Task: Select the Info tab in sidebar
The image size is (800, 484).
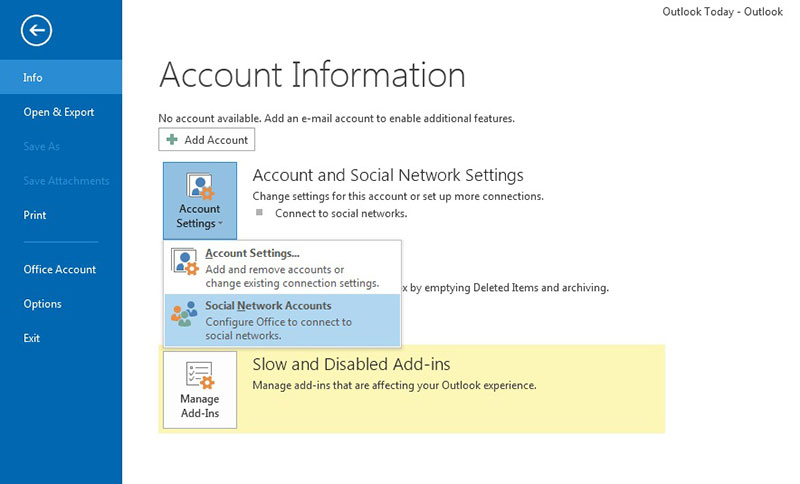Action: click(x=61, y=77)
